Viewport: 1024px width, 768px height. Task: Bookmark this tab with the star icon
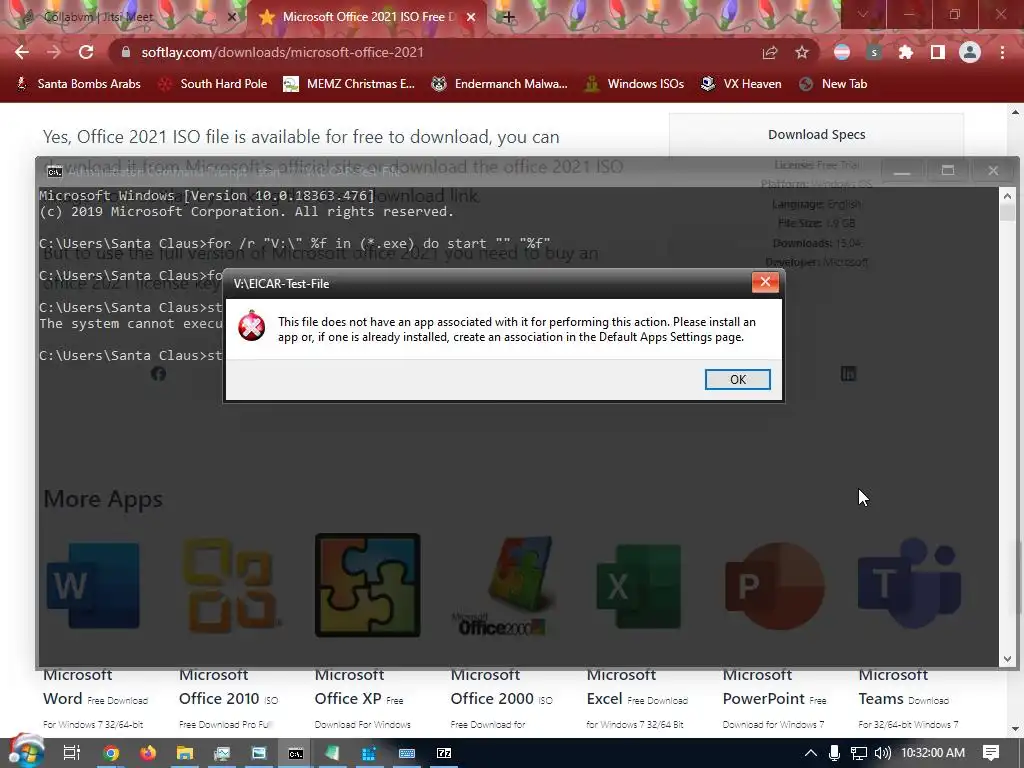pyautogui.click(x=802, y=52)
